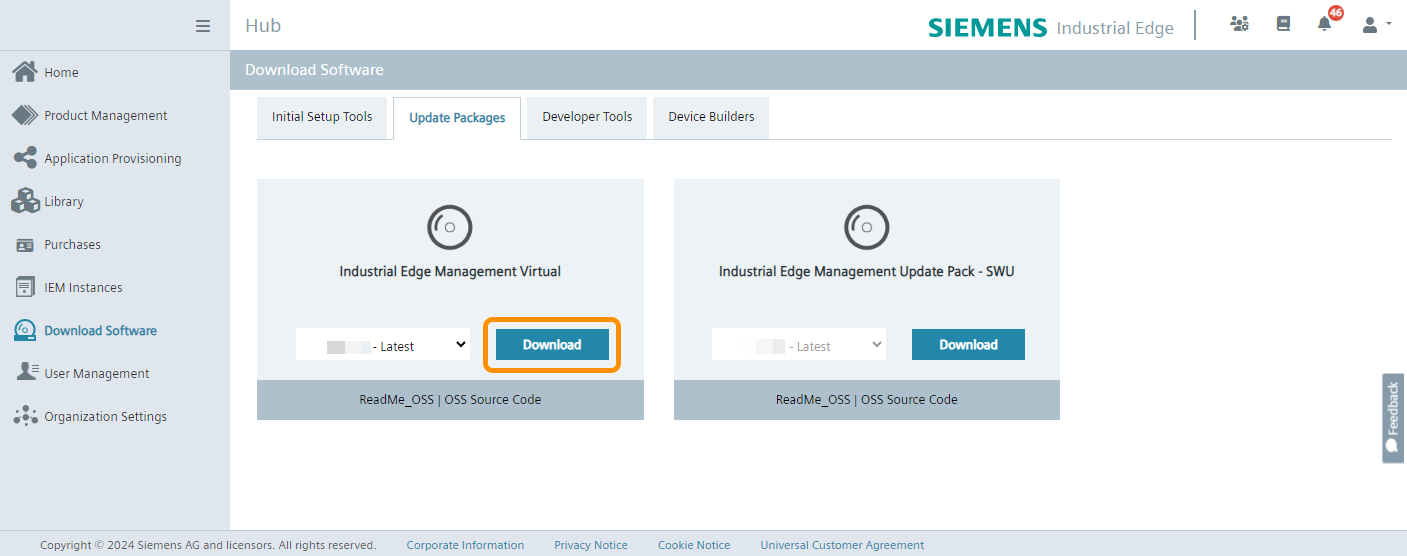Open OSS Source Code under Update Pack - SWU card
The image size is (1407, 556).
(x=909, y=399)
